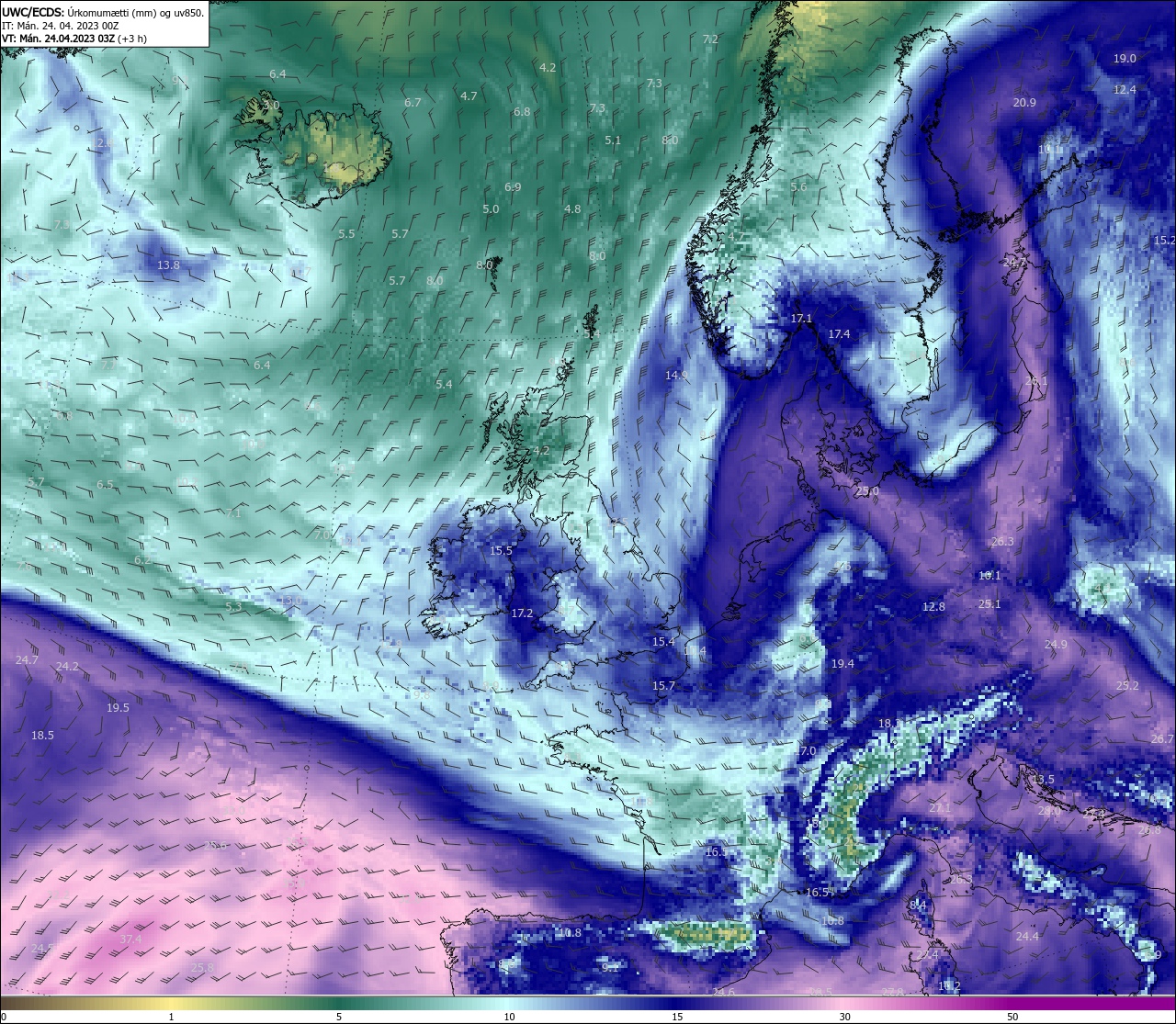Click the colour scale label 10

tap(509, 1017)
